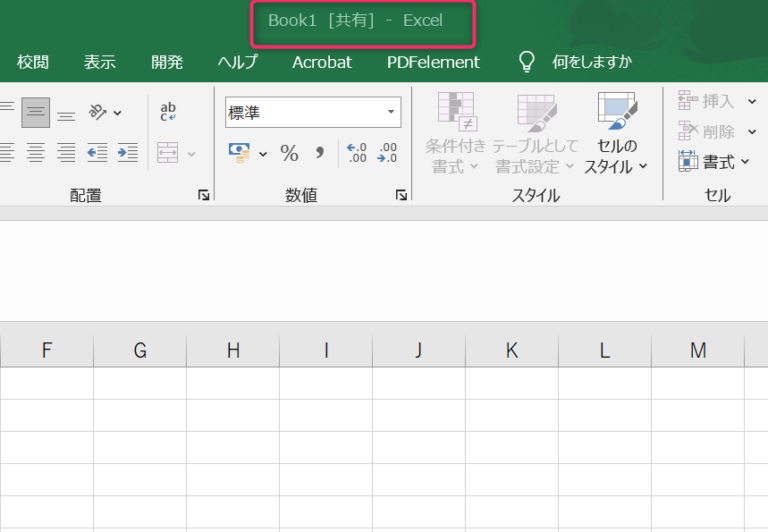Open the 校閲 review tab

click(33, 62)
